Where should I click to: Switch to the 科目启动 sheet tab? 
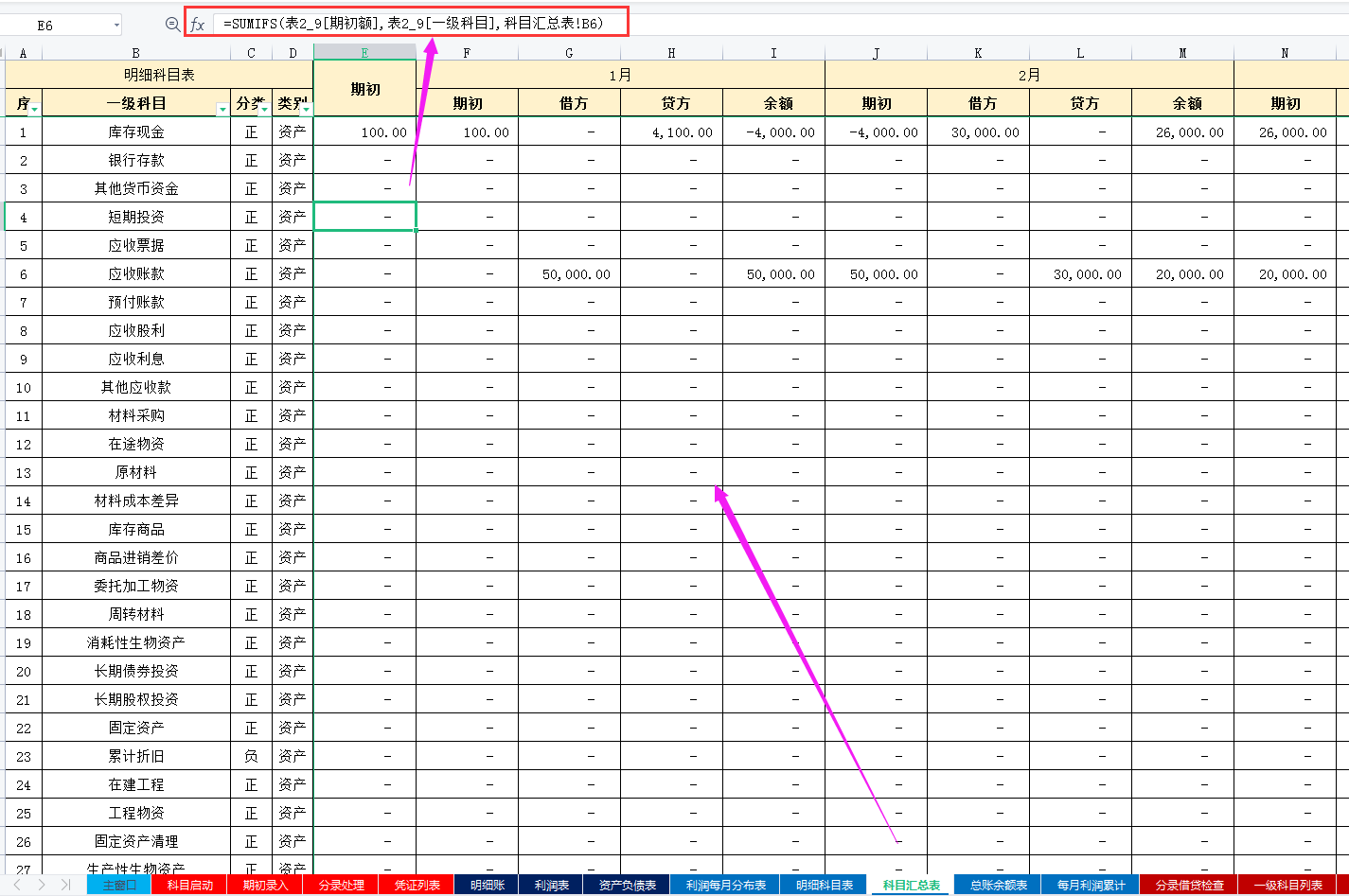190,886
